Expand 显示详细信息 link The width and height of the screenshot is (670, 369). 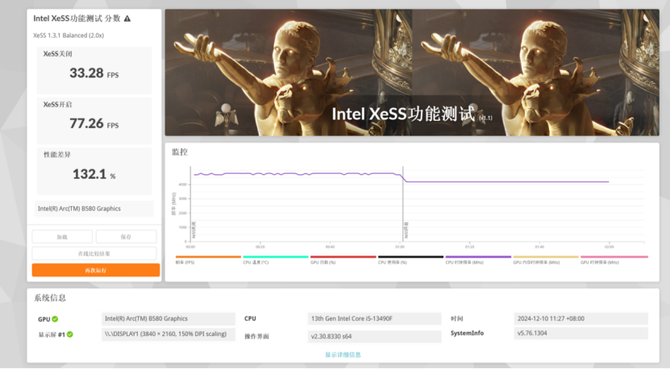click(343, 354)
